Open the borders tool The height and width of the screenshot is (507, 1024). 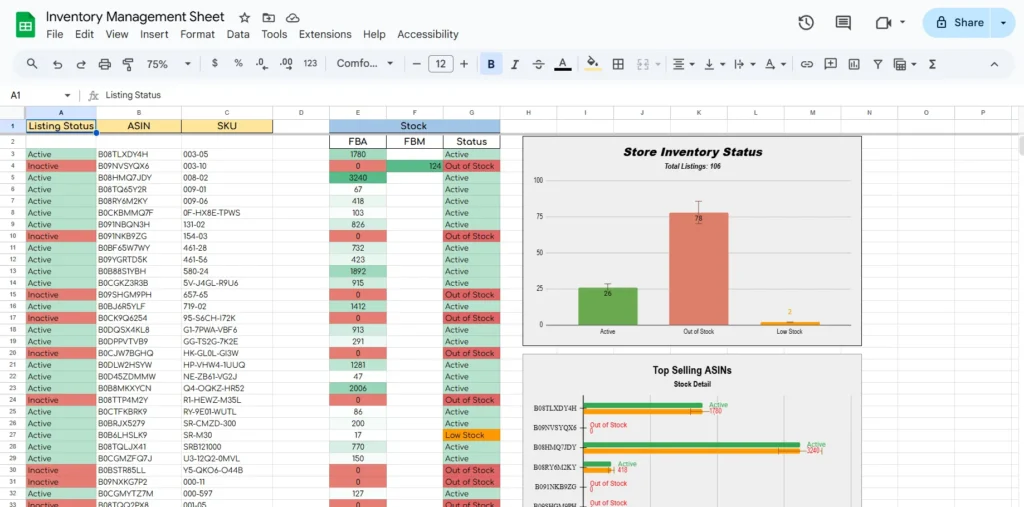pos(618,64)
